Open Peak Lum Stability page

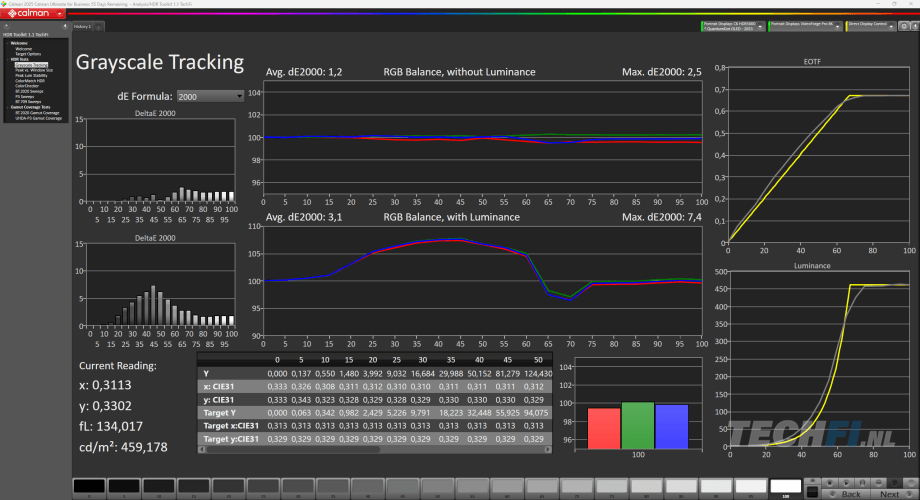(31, 75)
